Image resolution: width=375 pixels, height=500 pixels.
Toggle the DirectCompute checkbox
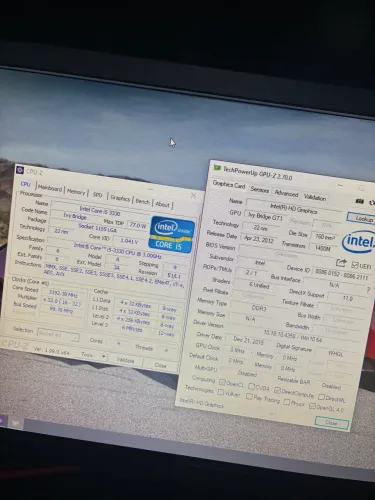[277, 390]
